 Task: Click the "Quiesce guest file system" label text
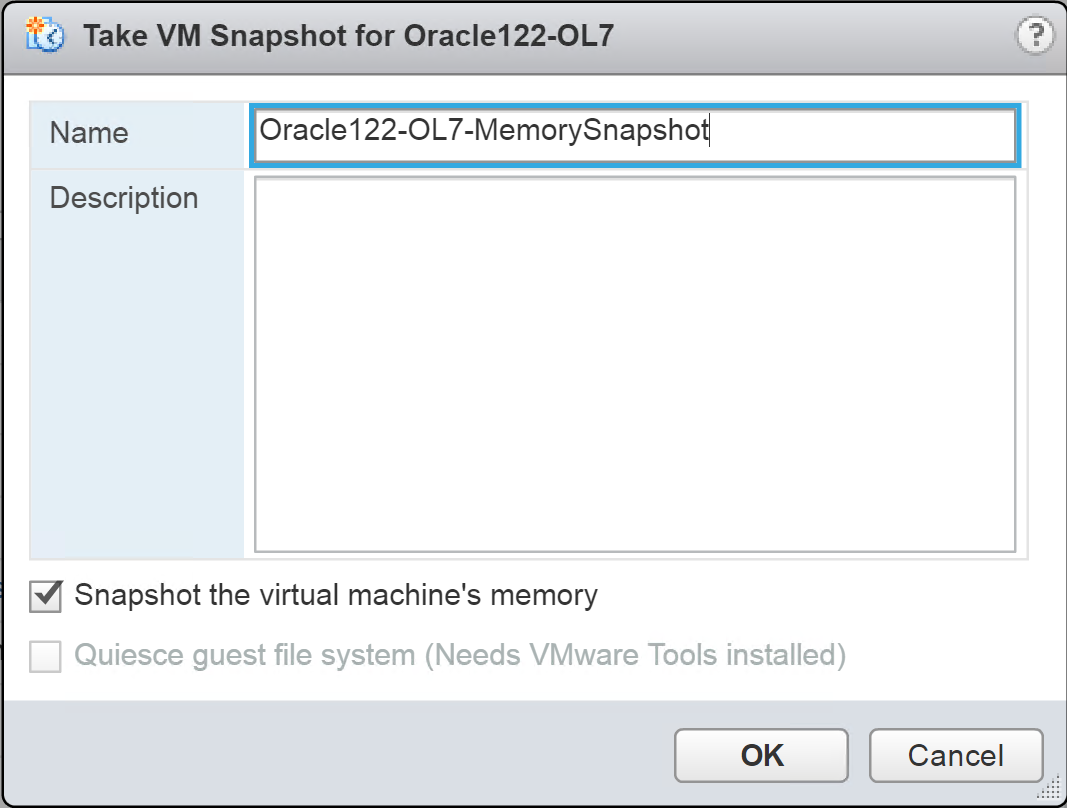(x=245, y=656)
